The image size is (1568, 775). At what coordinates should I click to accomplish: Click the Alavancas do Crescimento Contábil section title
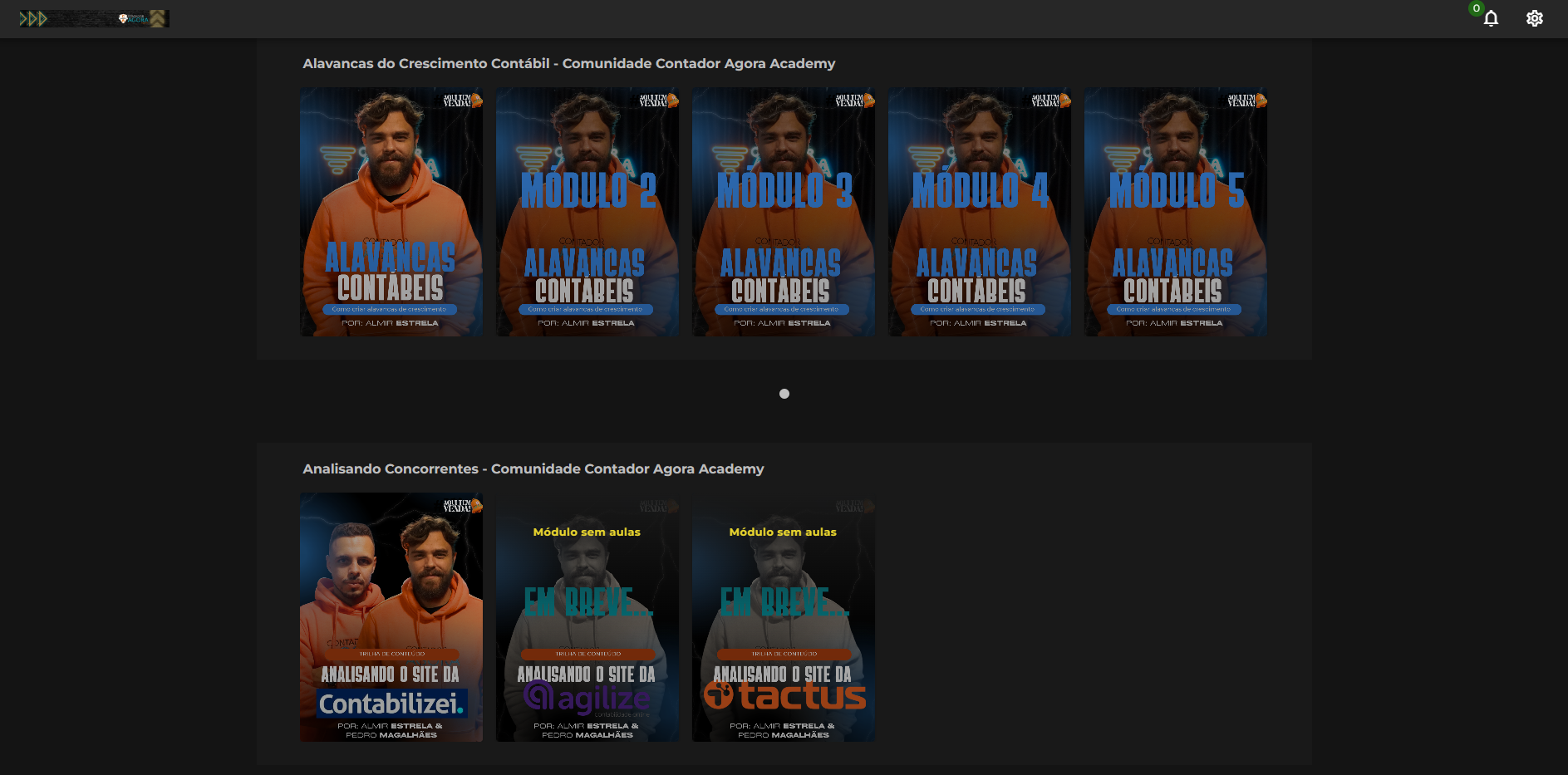tap(569, 63)
